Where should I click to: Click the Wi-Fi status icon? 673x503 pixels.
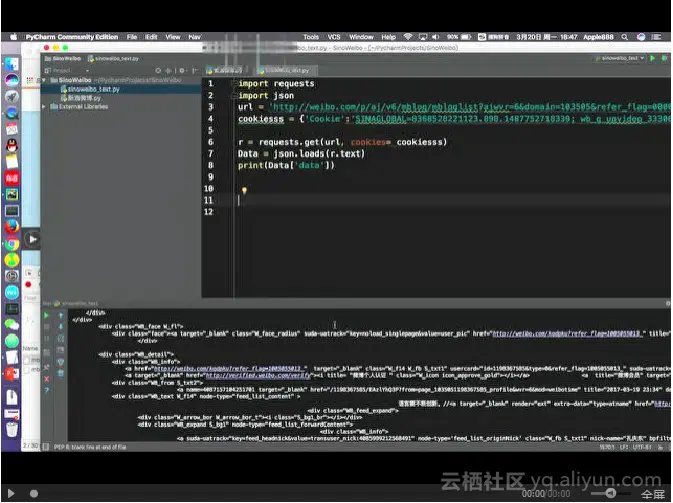point(408,37)
